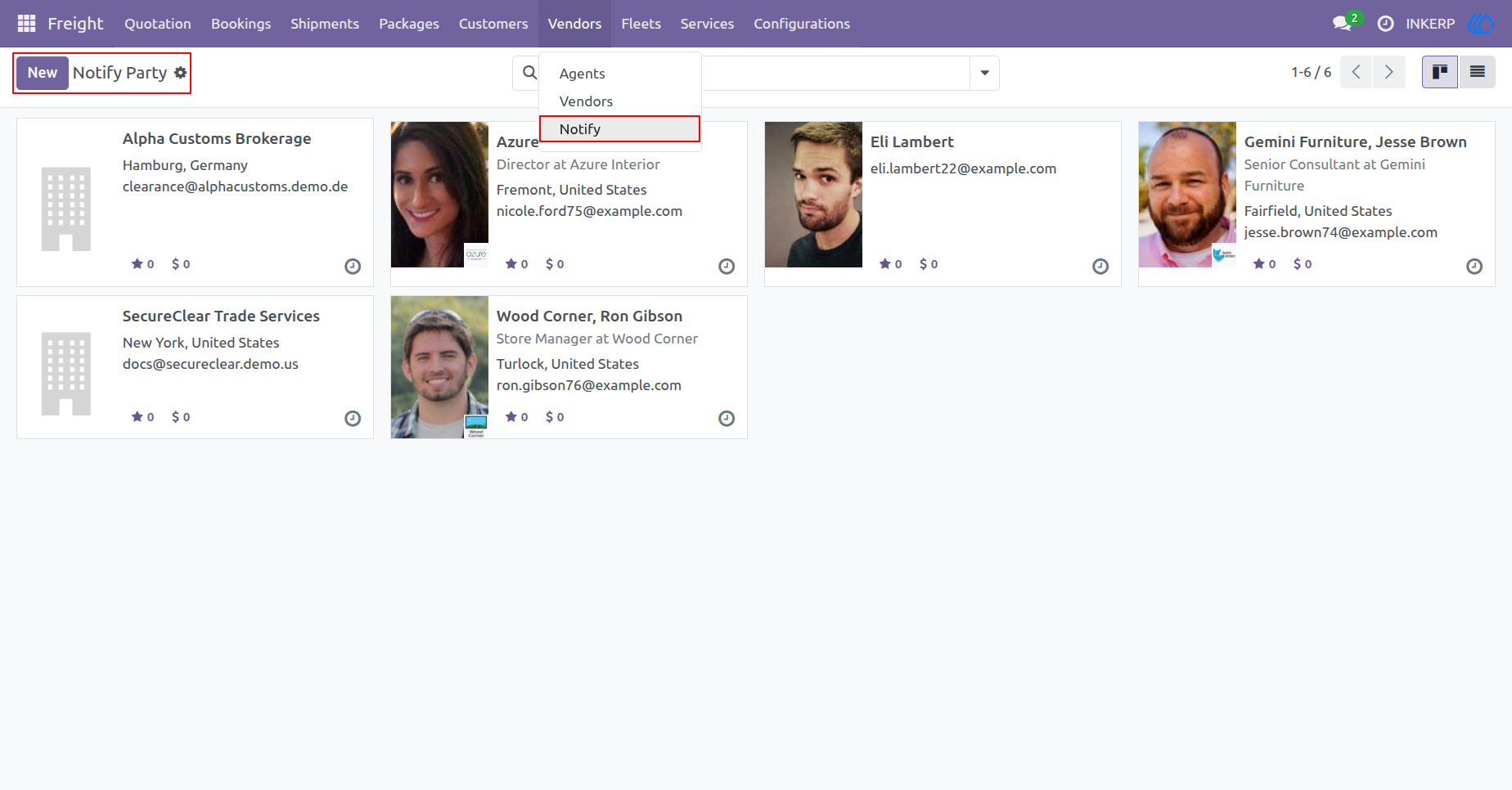Open activity clock on Wood Corner card
The image size is (1512, 790).
click(x=727, y=418)
